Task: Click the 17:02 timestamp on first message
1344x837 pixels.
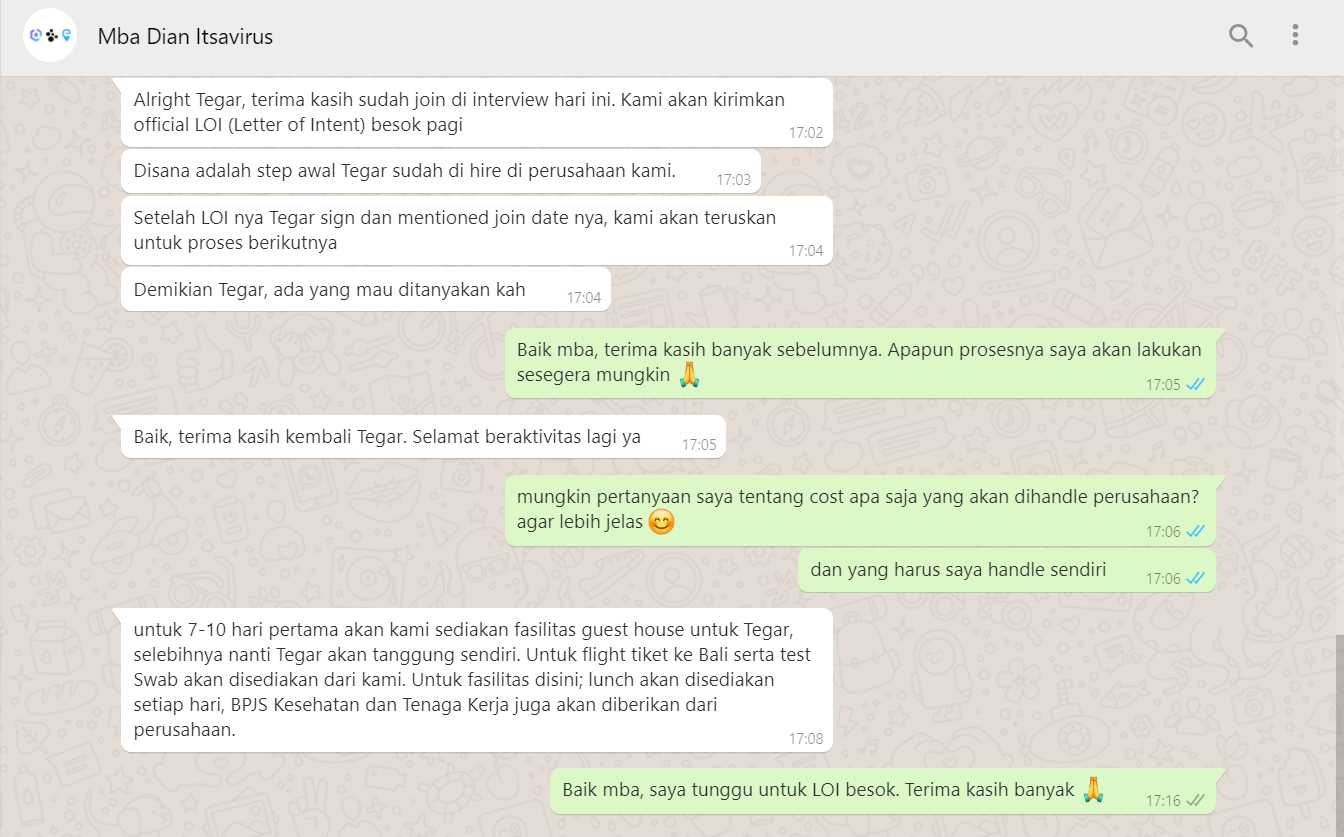Action: [x=805, y=132]
